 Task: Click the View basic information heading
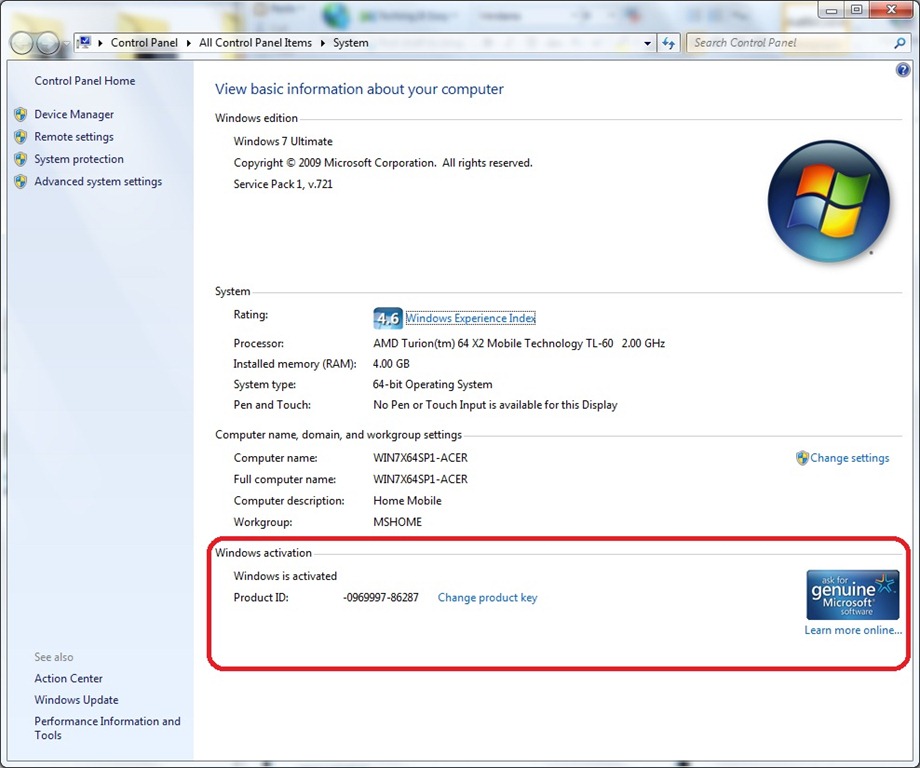[359, 89]
